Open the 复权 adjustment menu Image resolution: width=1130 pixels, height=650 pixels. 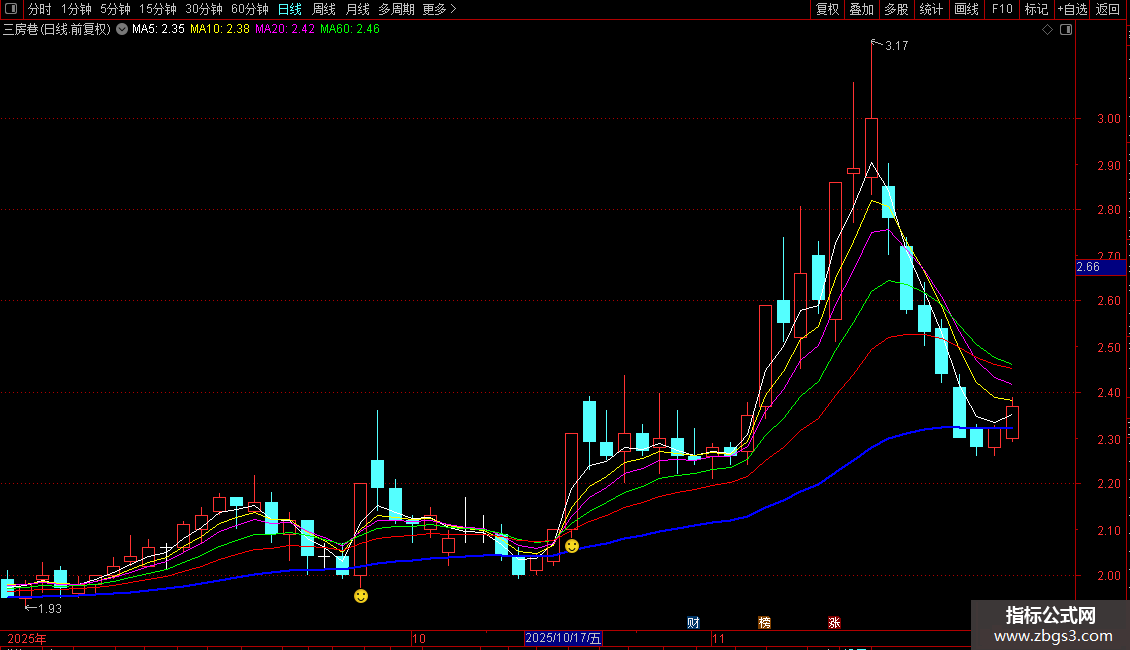[827, 9]
